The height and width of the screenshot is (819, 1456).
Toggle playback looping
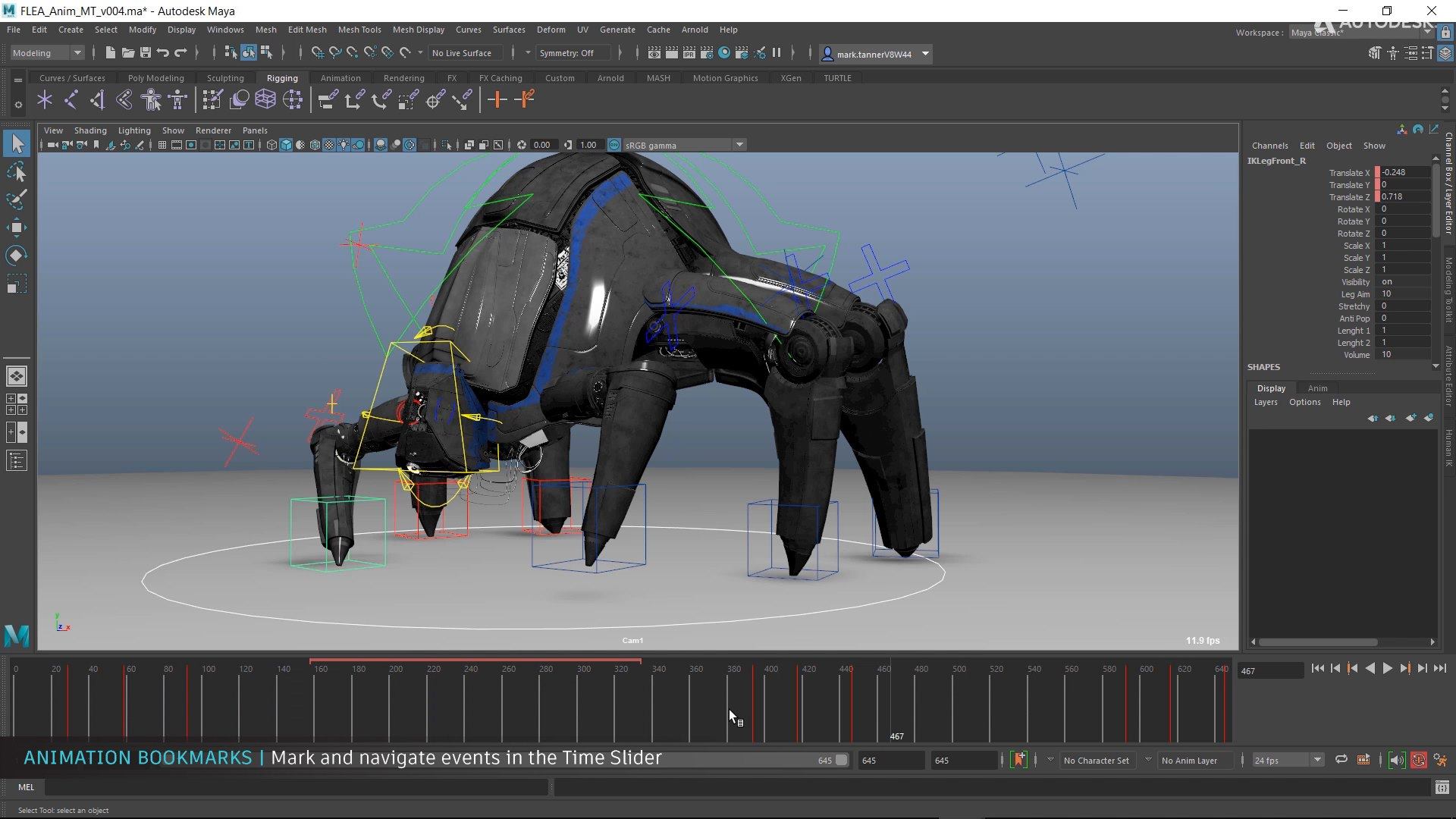coord(1341,760)
